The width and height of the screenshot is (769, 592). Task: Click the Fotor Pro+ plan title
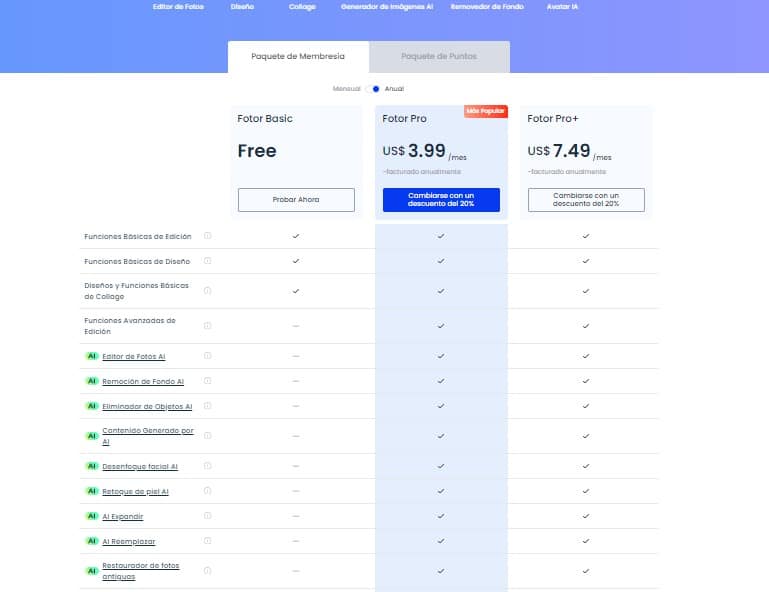(553, 119)
